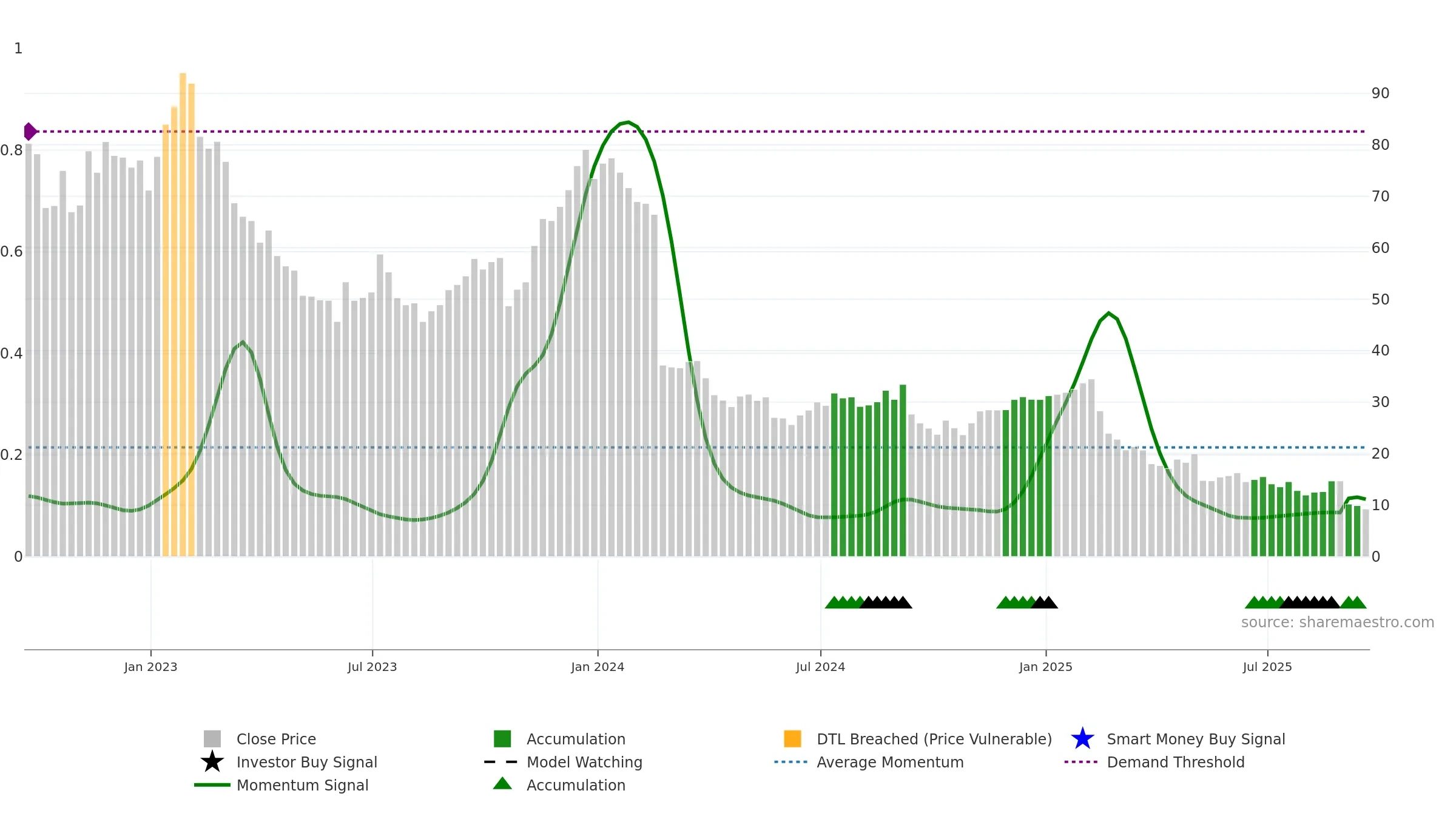Click the Jan 2024 axis label
This screenshot has width=1456, height=819.
pyautogui.click(x=598, y=667)
